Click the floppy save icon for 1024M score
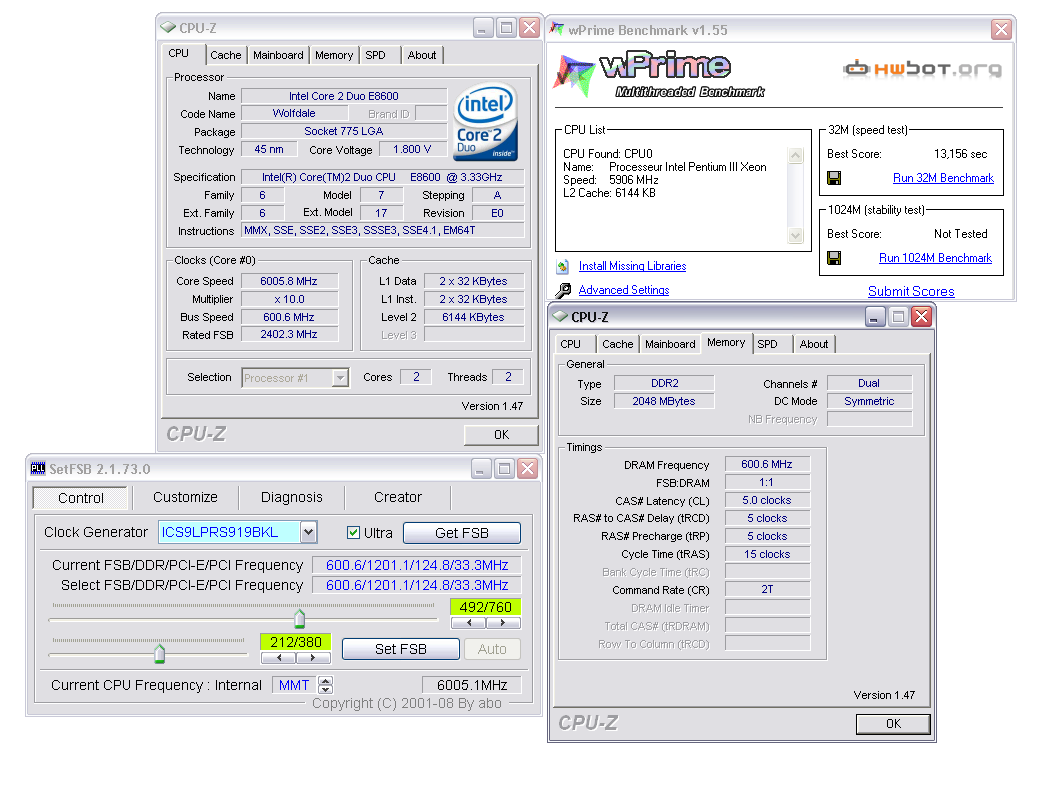 pyautogui.click(x=834, y=258)
